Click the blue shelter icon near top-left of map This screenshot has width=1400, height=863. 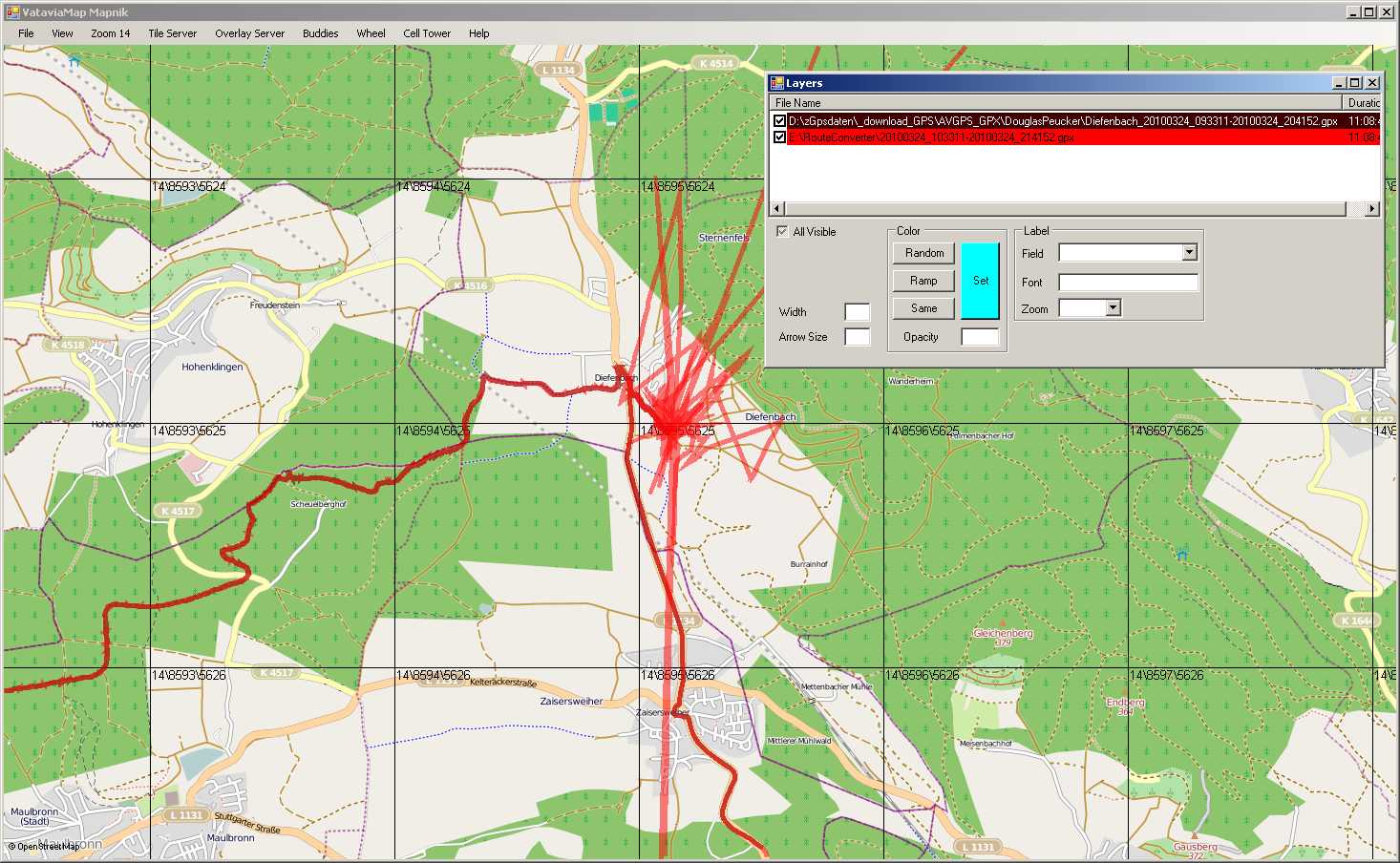coord(74,61)
